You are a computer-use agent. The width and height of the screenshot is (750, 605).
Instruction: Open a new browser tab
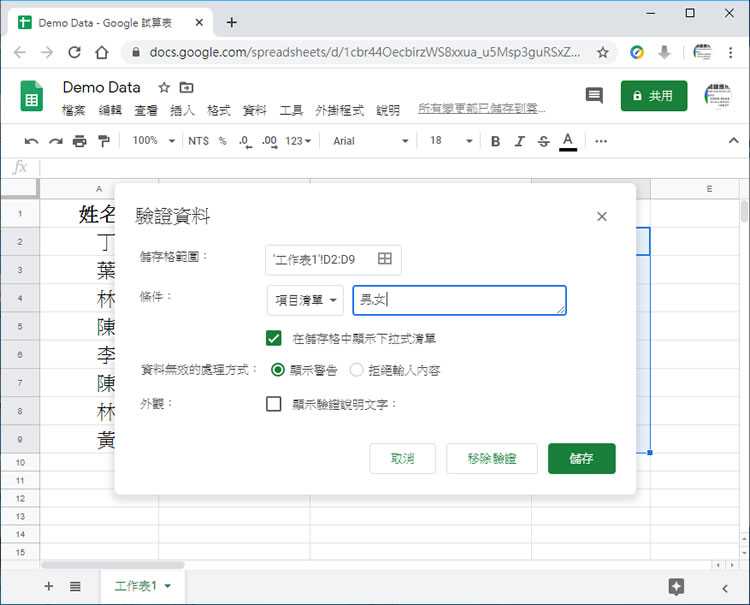[232, 22]
